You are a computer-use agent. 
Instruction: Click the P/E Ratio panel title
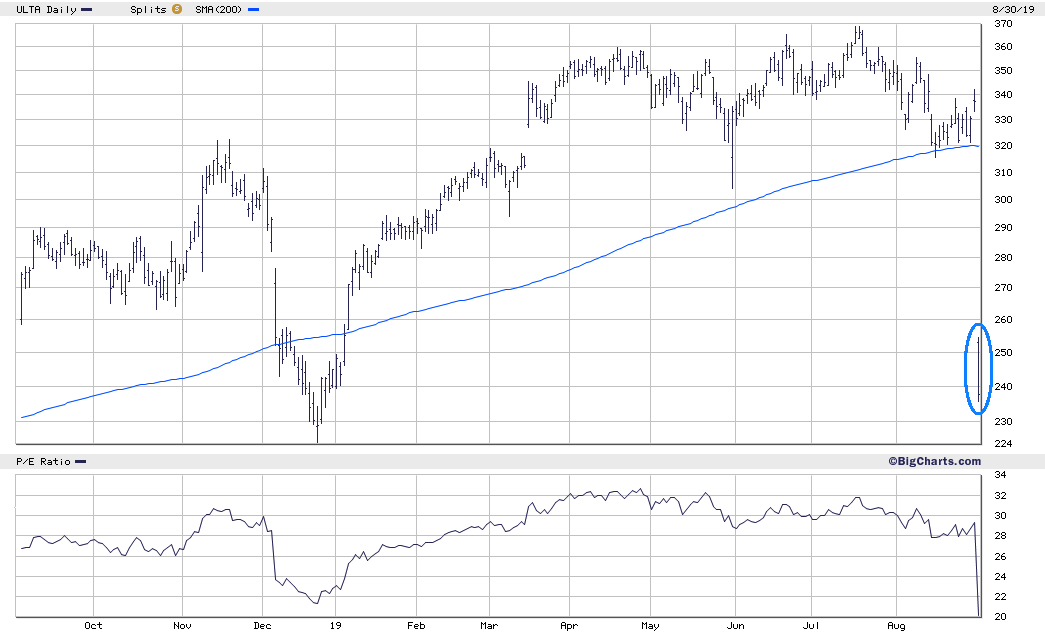(43, 462)
